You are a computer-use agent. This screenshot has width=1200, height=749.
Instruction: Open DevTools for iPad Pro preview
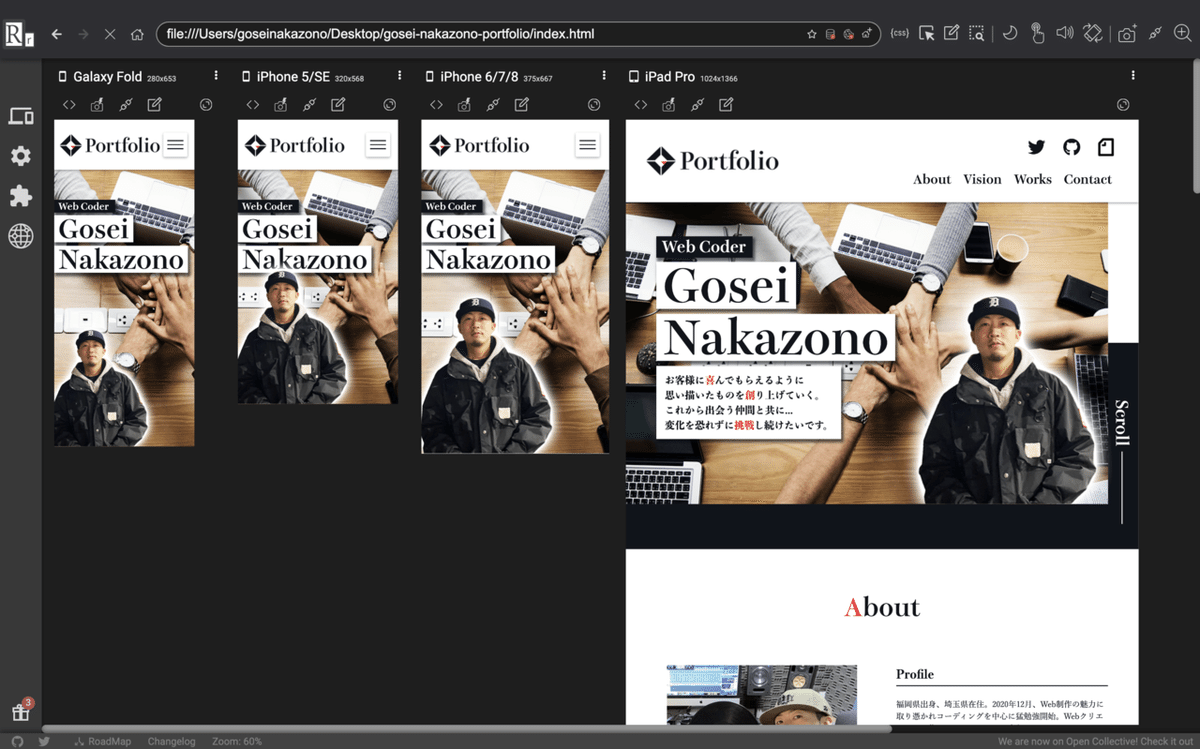[x=641, y=104]
